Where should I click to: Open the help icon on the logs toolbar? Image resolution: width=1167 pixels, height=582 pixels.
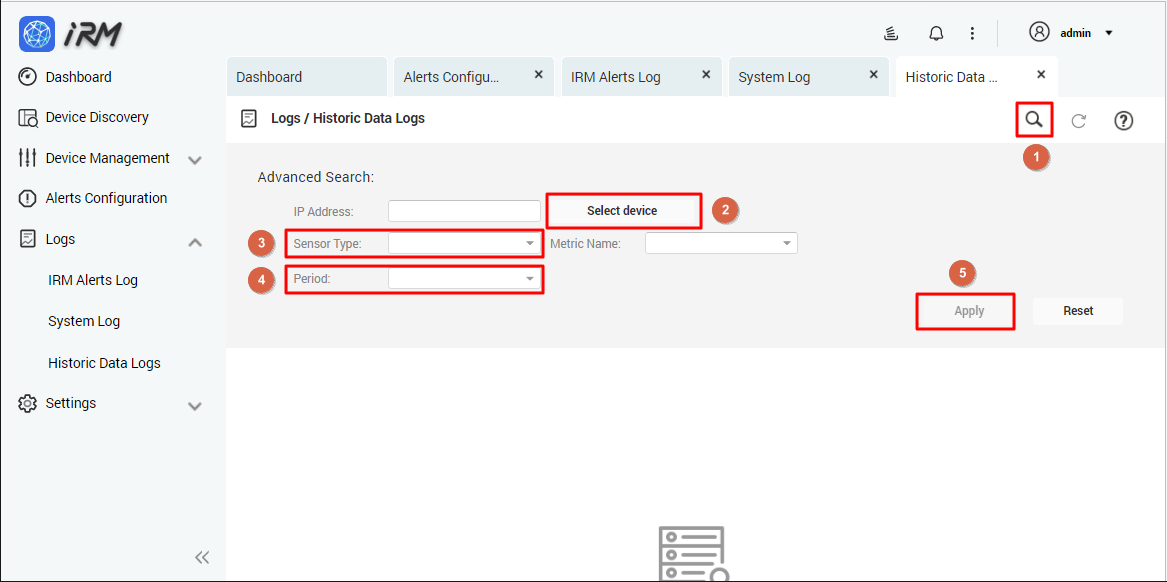(1123, 120)
